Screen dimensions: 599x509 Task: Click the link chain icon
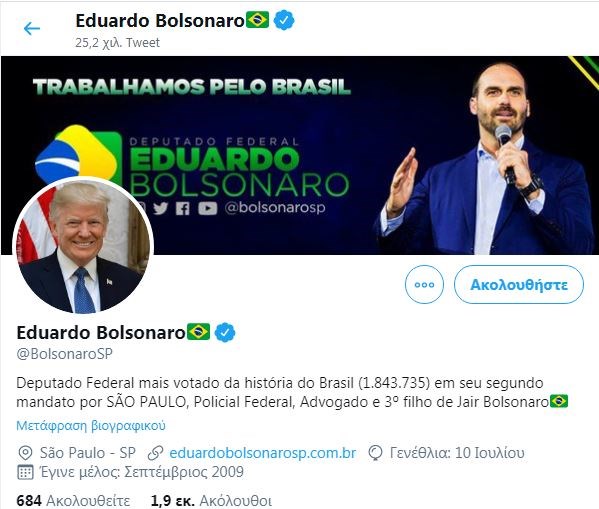click(x=155, y=453)
